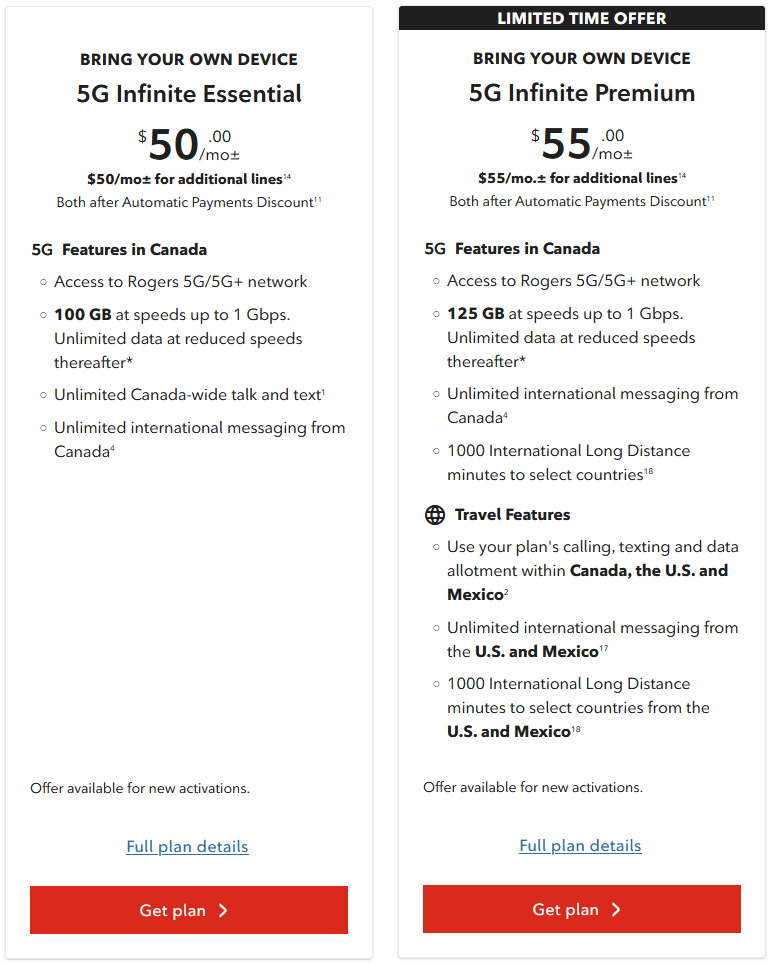The image size is (770, 964).
Task: Click the bullet beside 1000 International Long Distance minutes
Action: 435,451
